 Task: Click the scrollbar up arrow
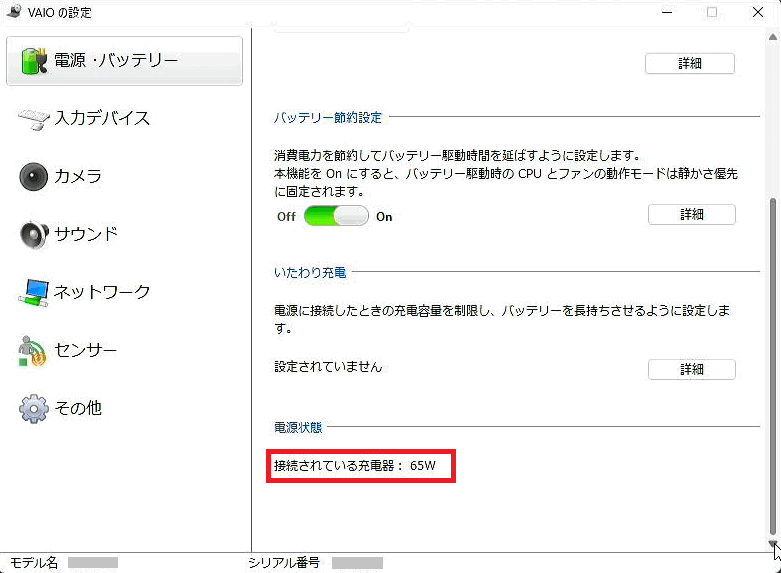773,36
